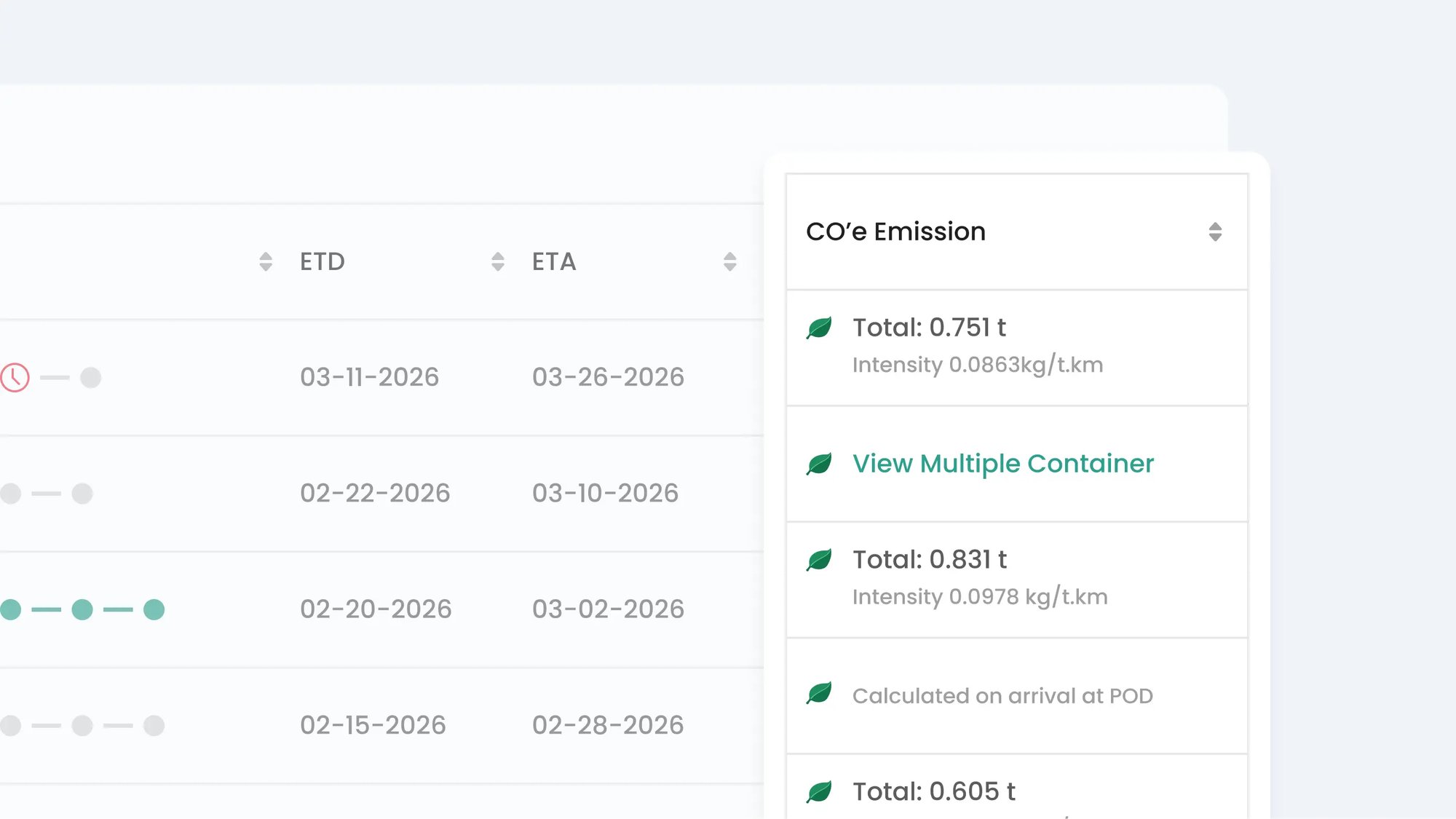
Task: Click the leaf icon beside Total 0.751 t
Action: click(820, 328)
